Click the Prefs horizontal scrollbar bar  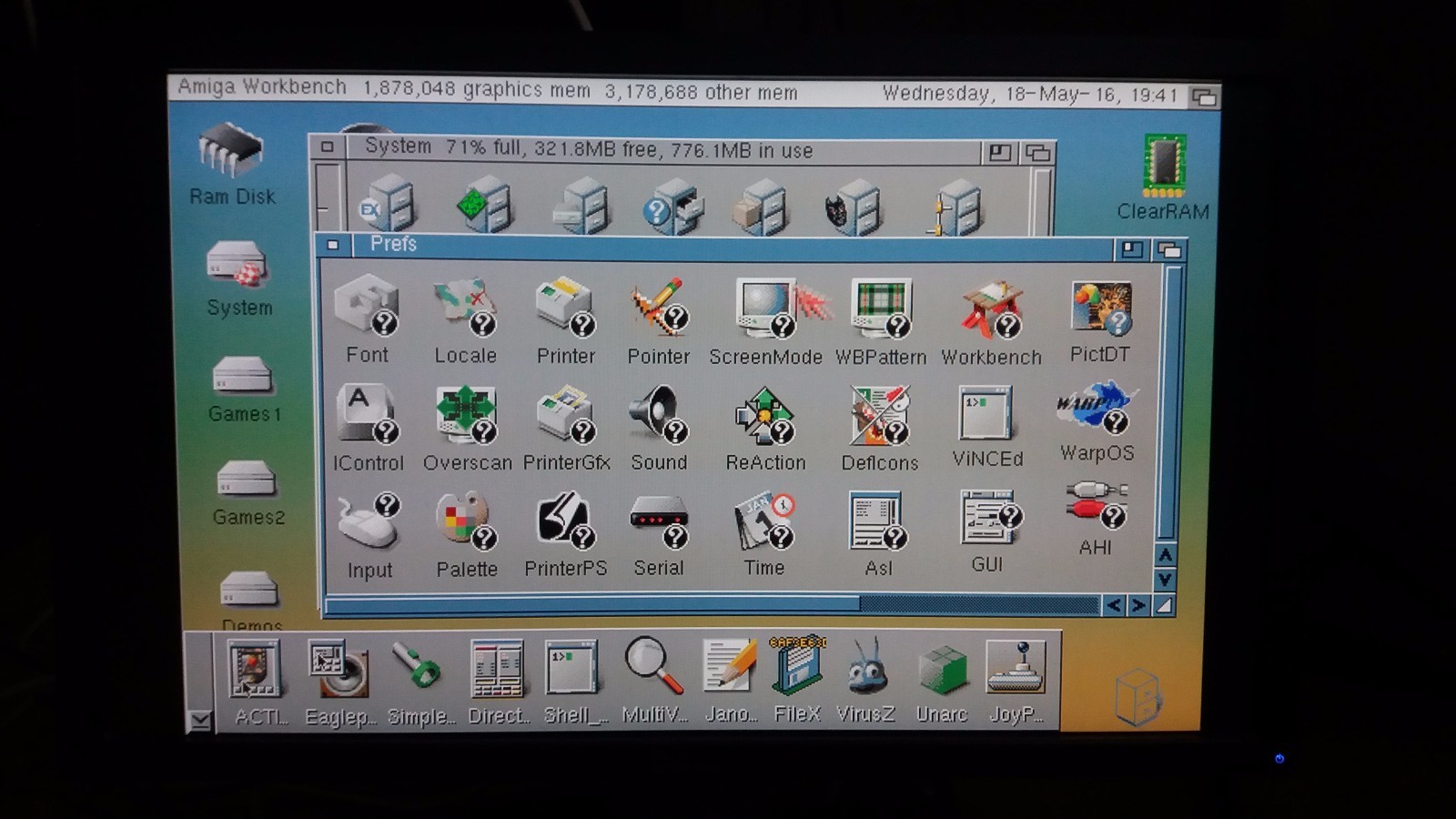coord(592,604)
